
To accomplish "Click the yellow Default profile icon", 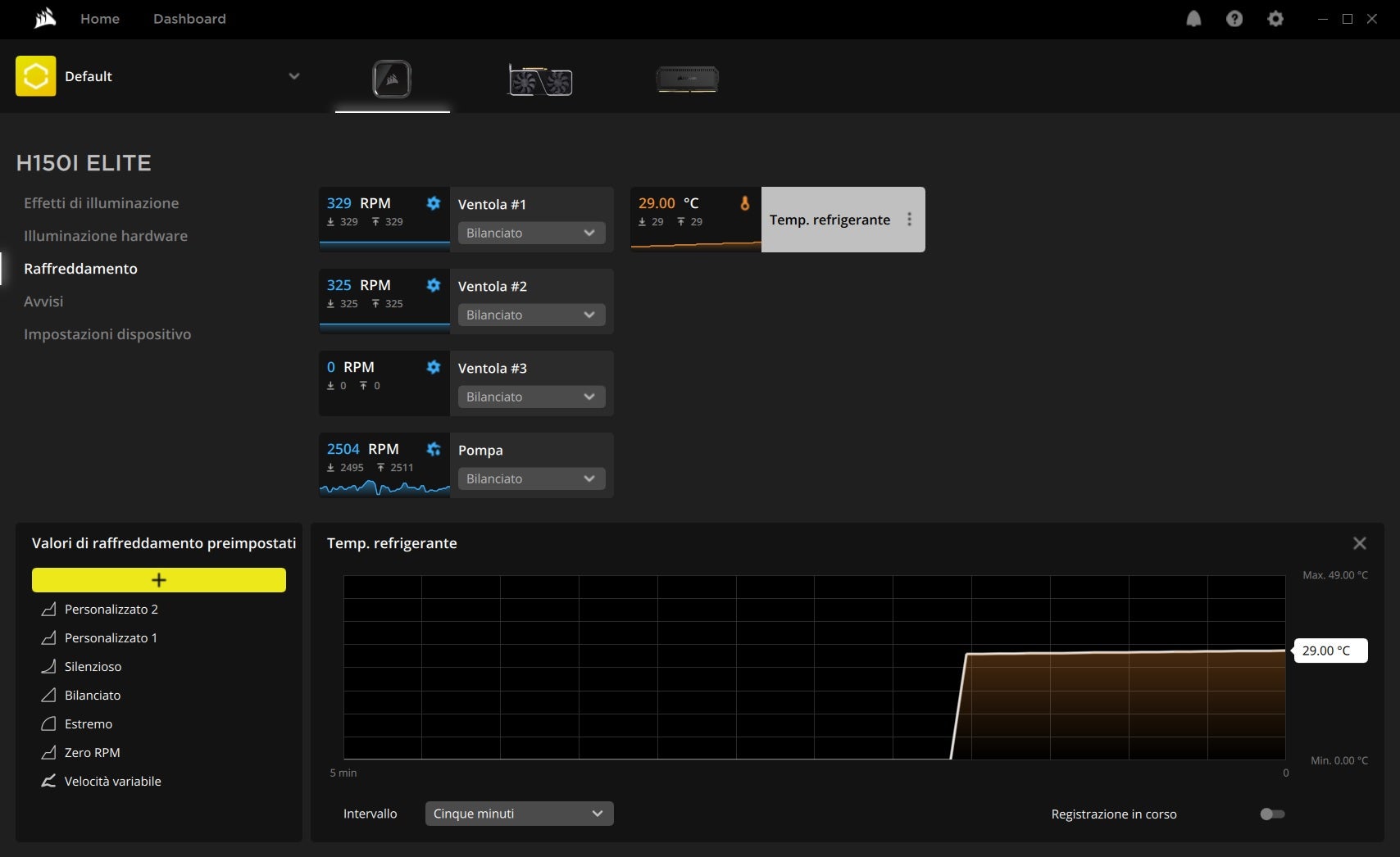I will click(x=36, y=76).
